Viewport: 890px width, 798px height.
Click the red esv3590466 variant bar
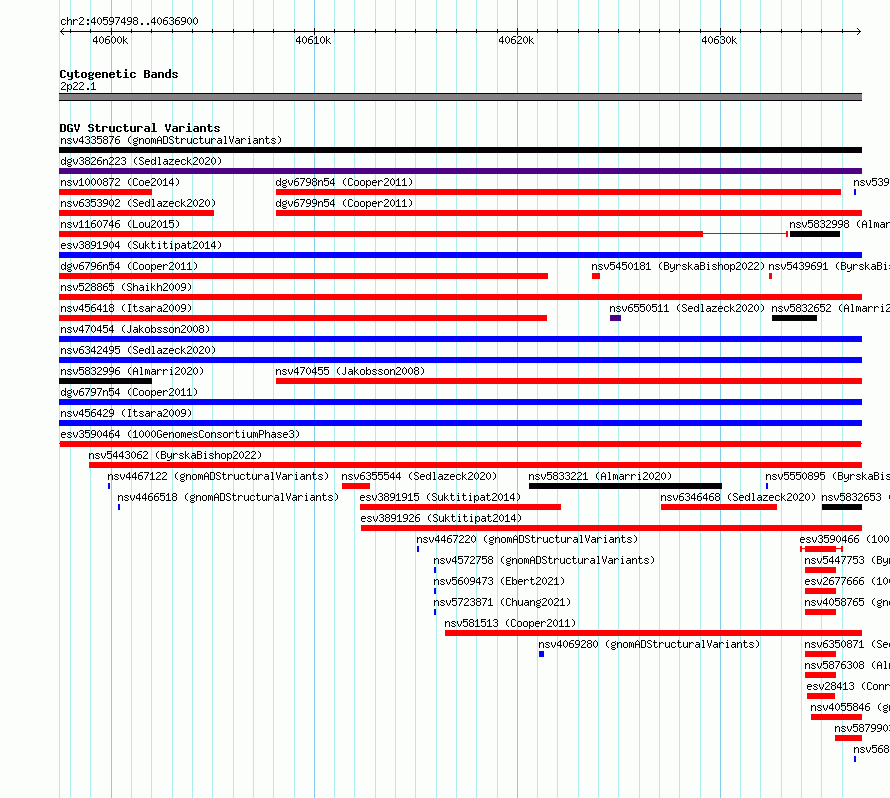click(x=820, y=549)
